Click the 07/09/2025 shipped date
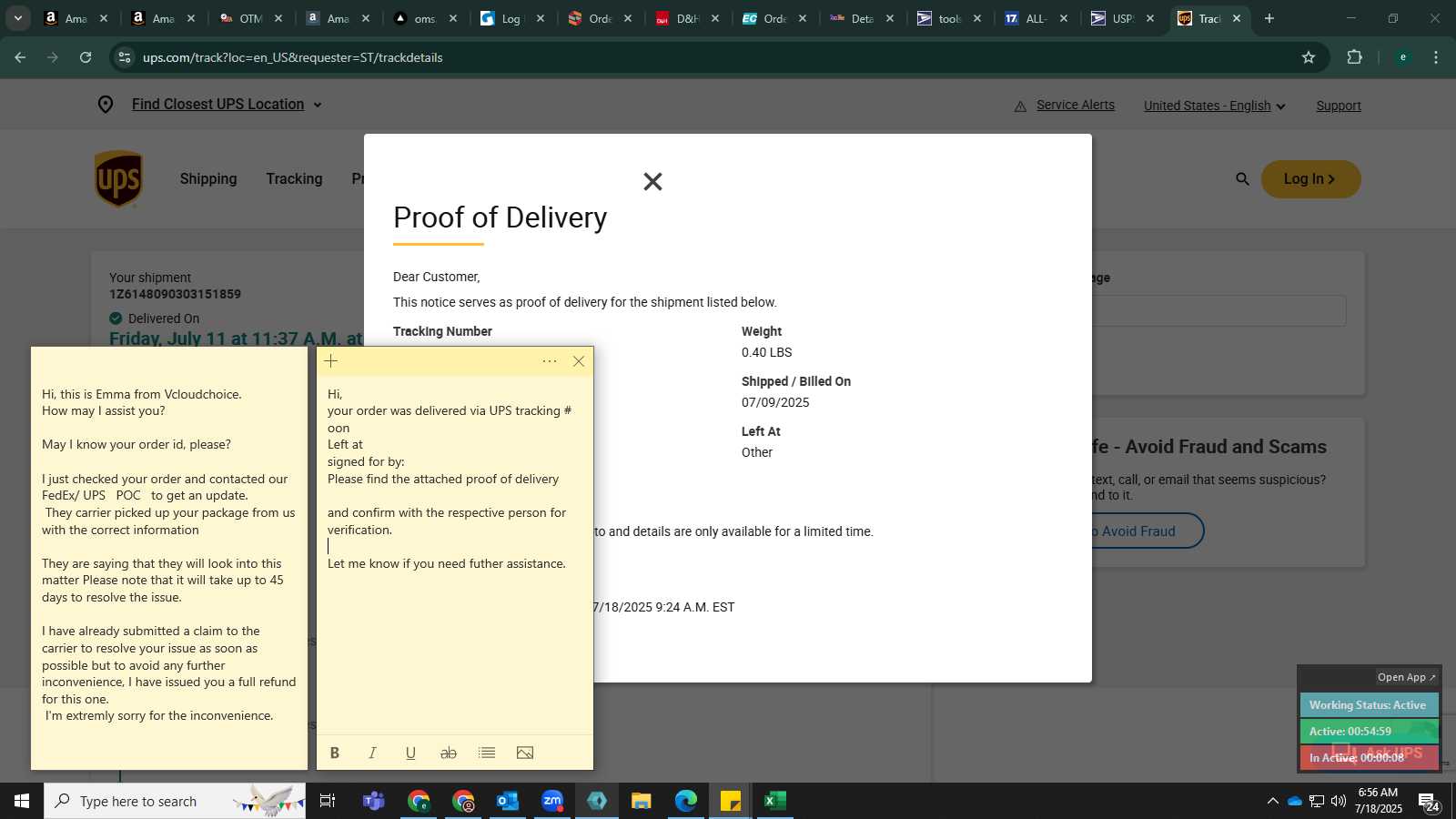This screenshot has width=1456, height=819. 775,402
